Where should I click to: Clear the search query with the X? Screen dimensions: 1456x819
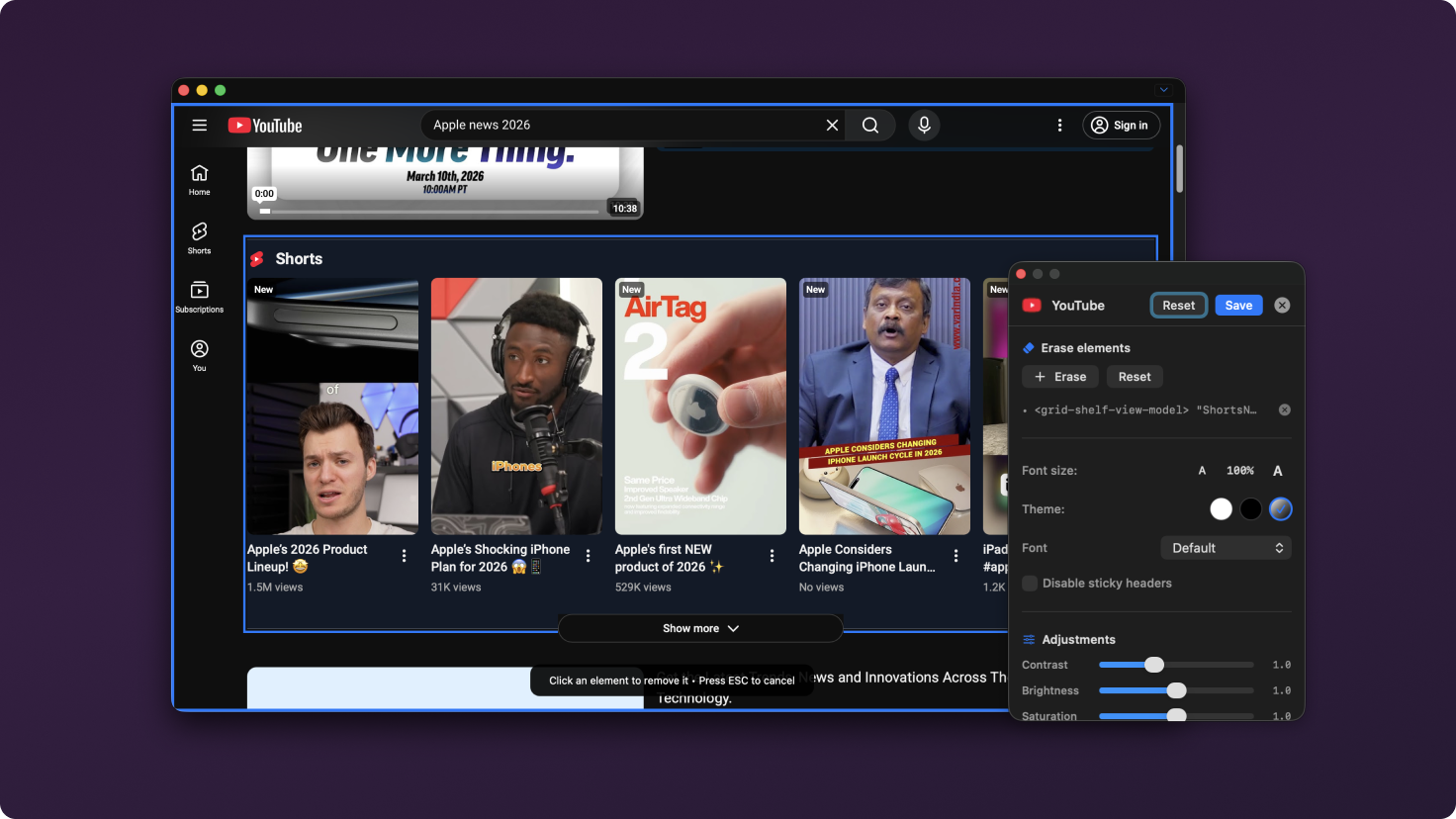[832, 126]
